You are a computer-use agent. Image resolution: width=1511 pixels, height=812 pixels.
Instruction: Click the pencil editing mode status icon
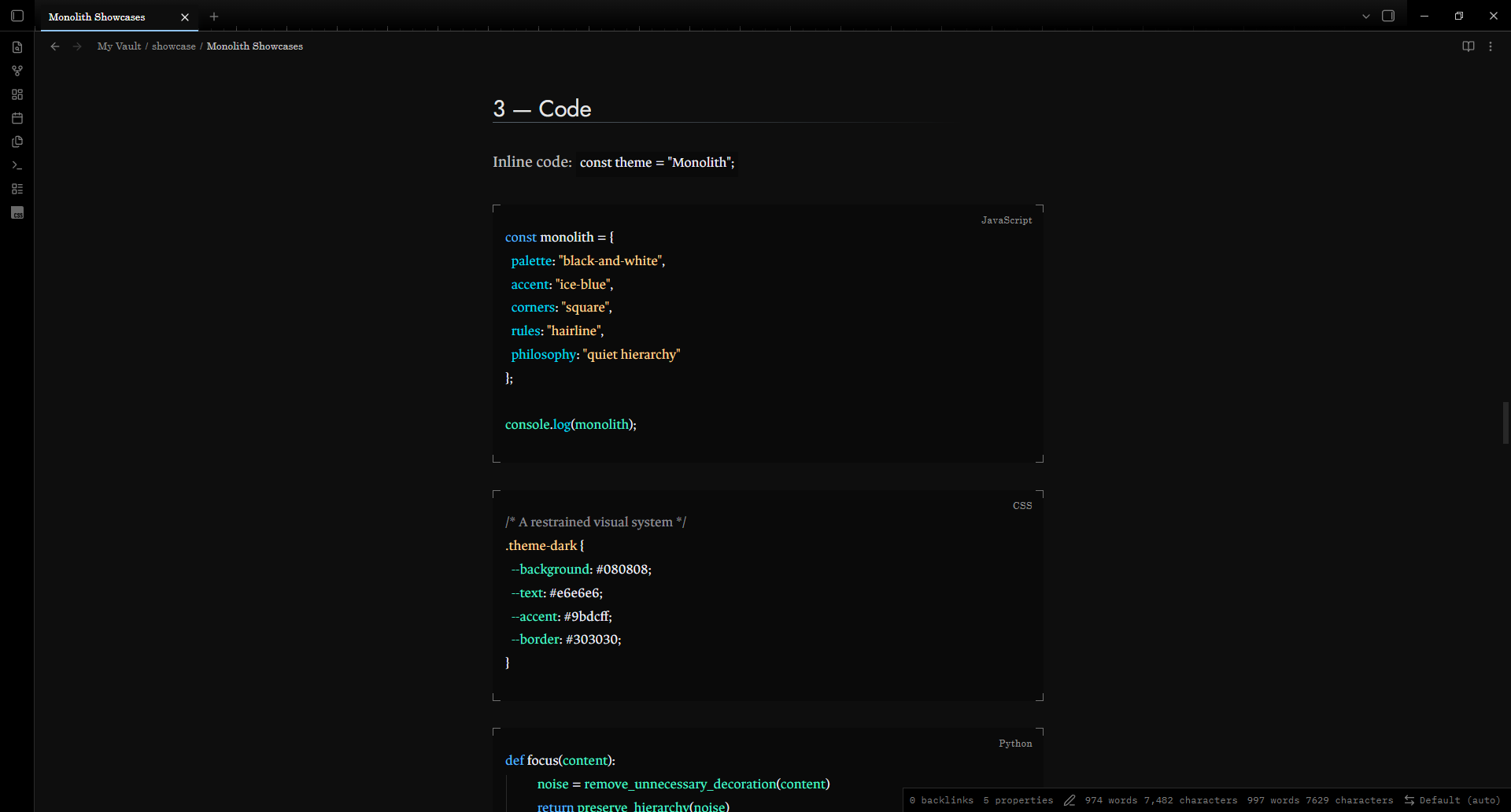coord(1070,800)
